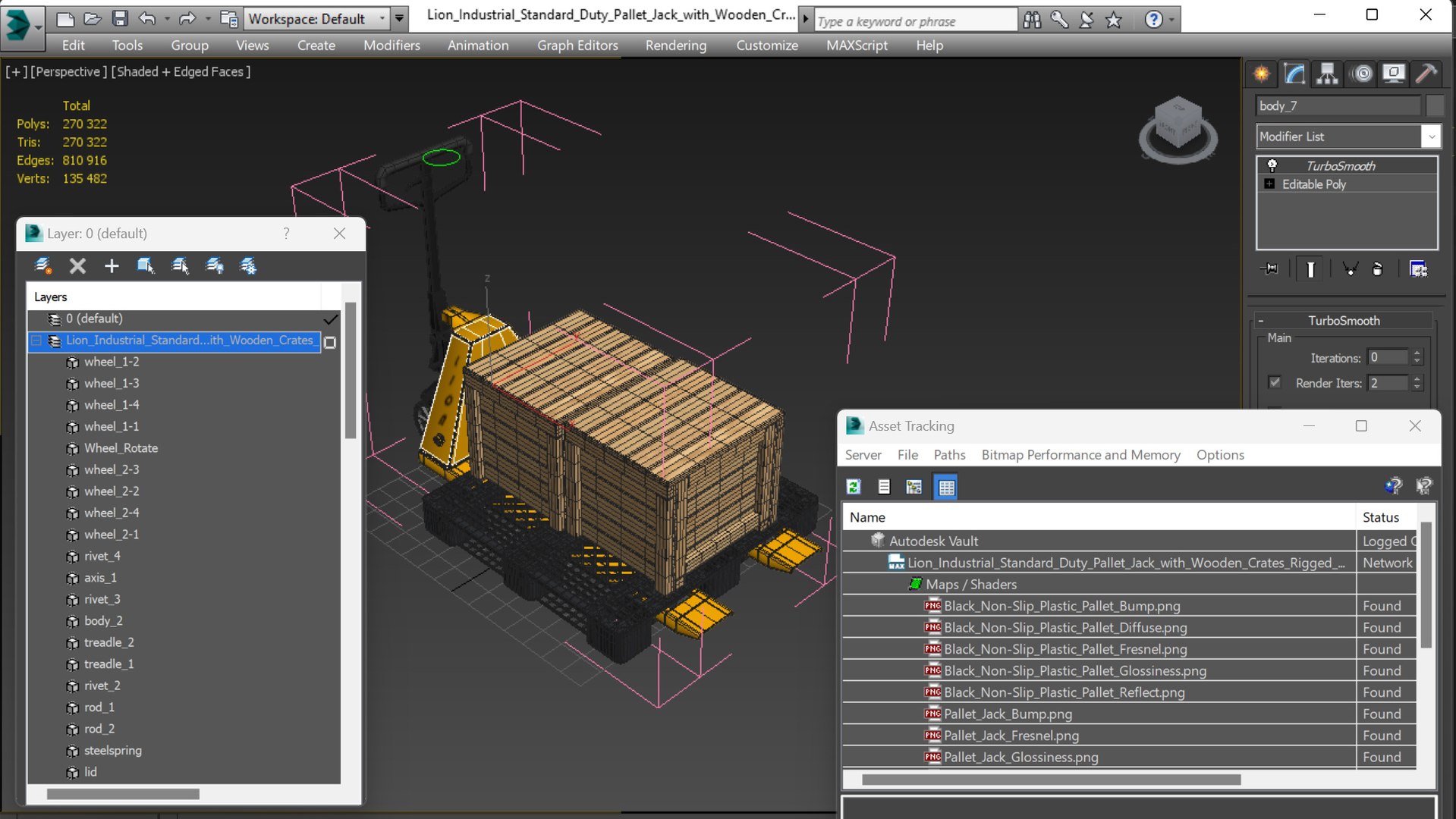Click the body_7 object name field

point(1338,106)
